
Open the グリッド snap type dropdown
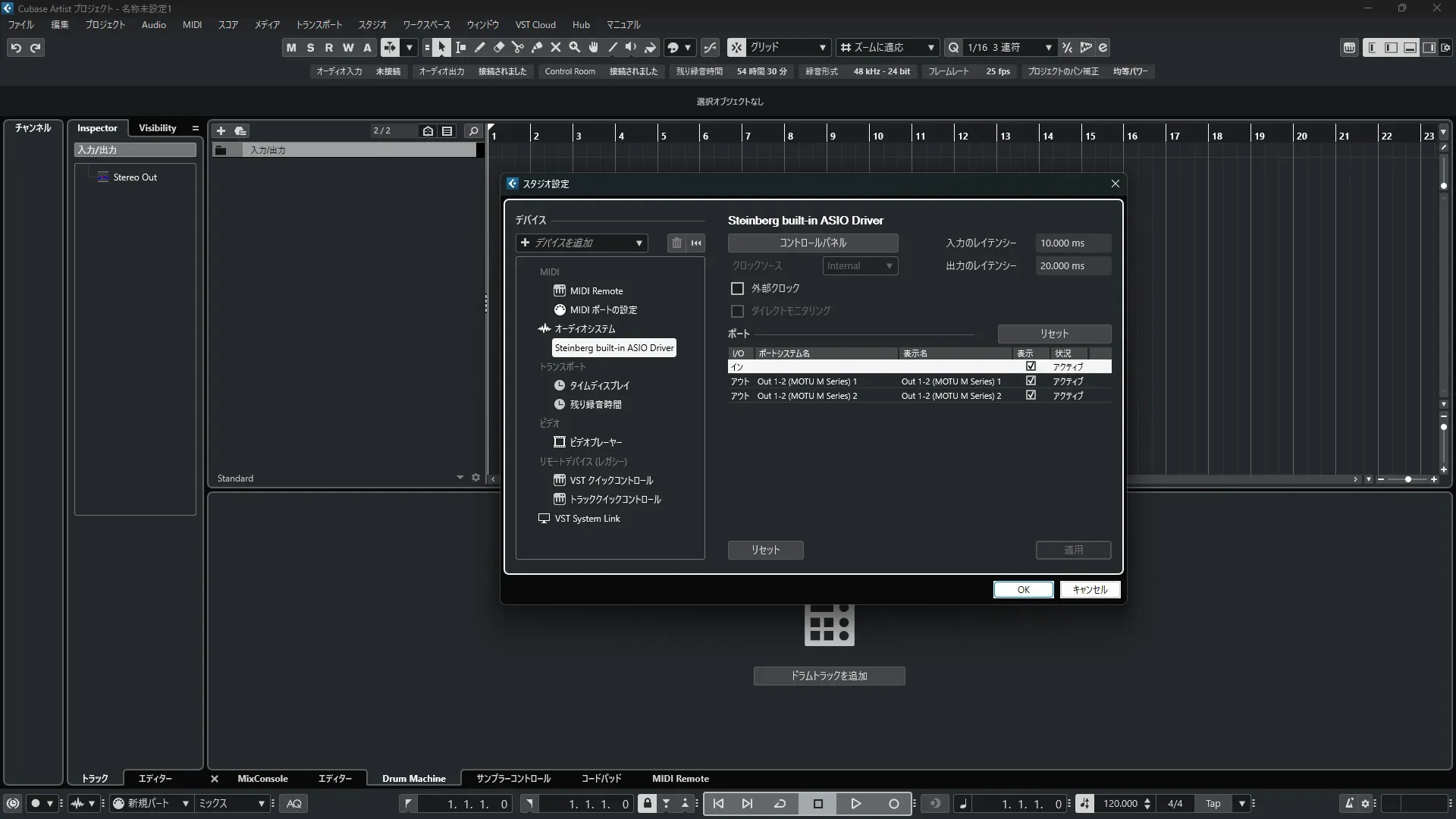coord(787,48)
